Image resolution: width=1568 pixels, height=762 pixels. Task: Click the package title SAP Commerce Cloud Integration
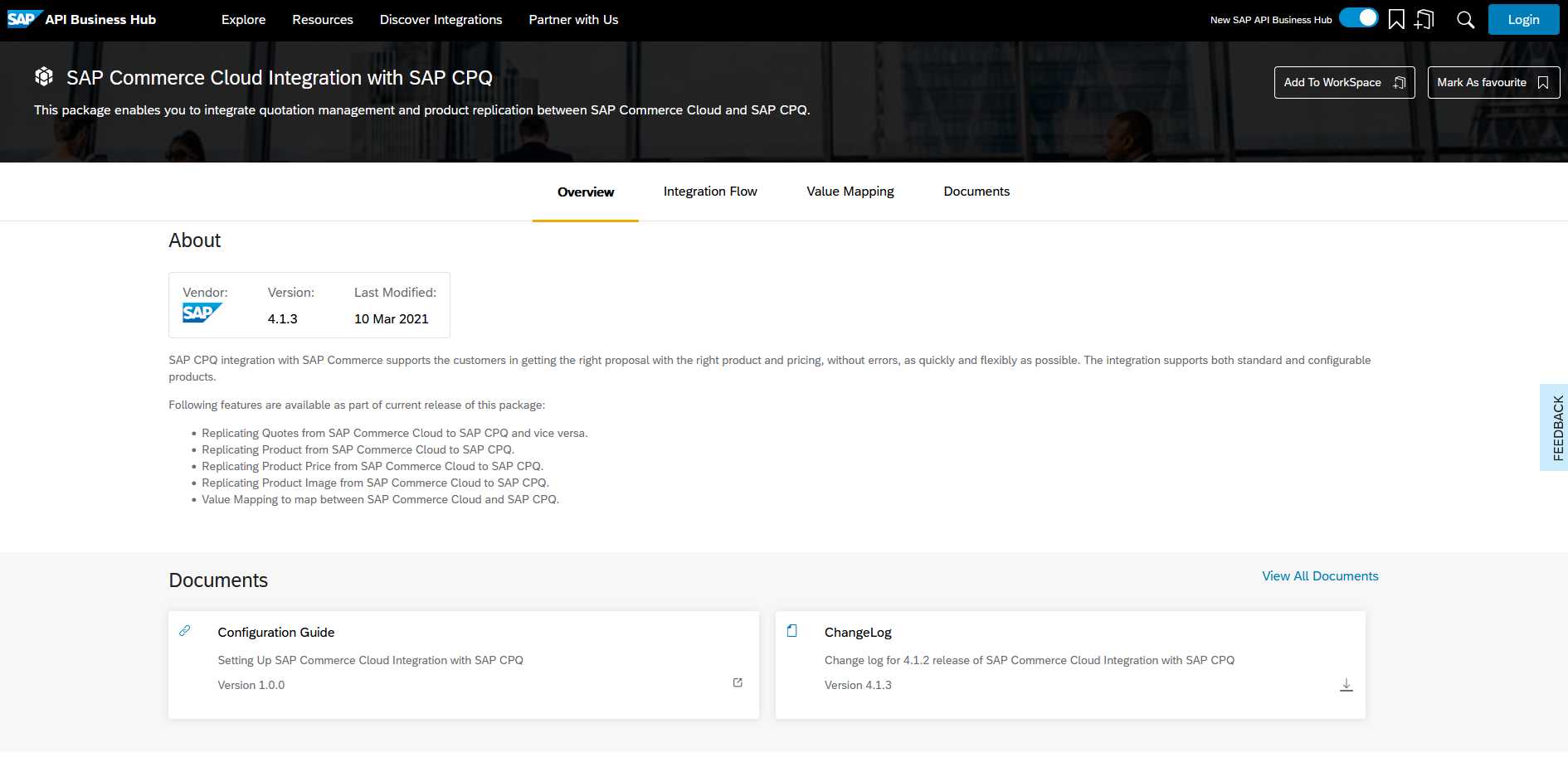(x=280, y=78)
